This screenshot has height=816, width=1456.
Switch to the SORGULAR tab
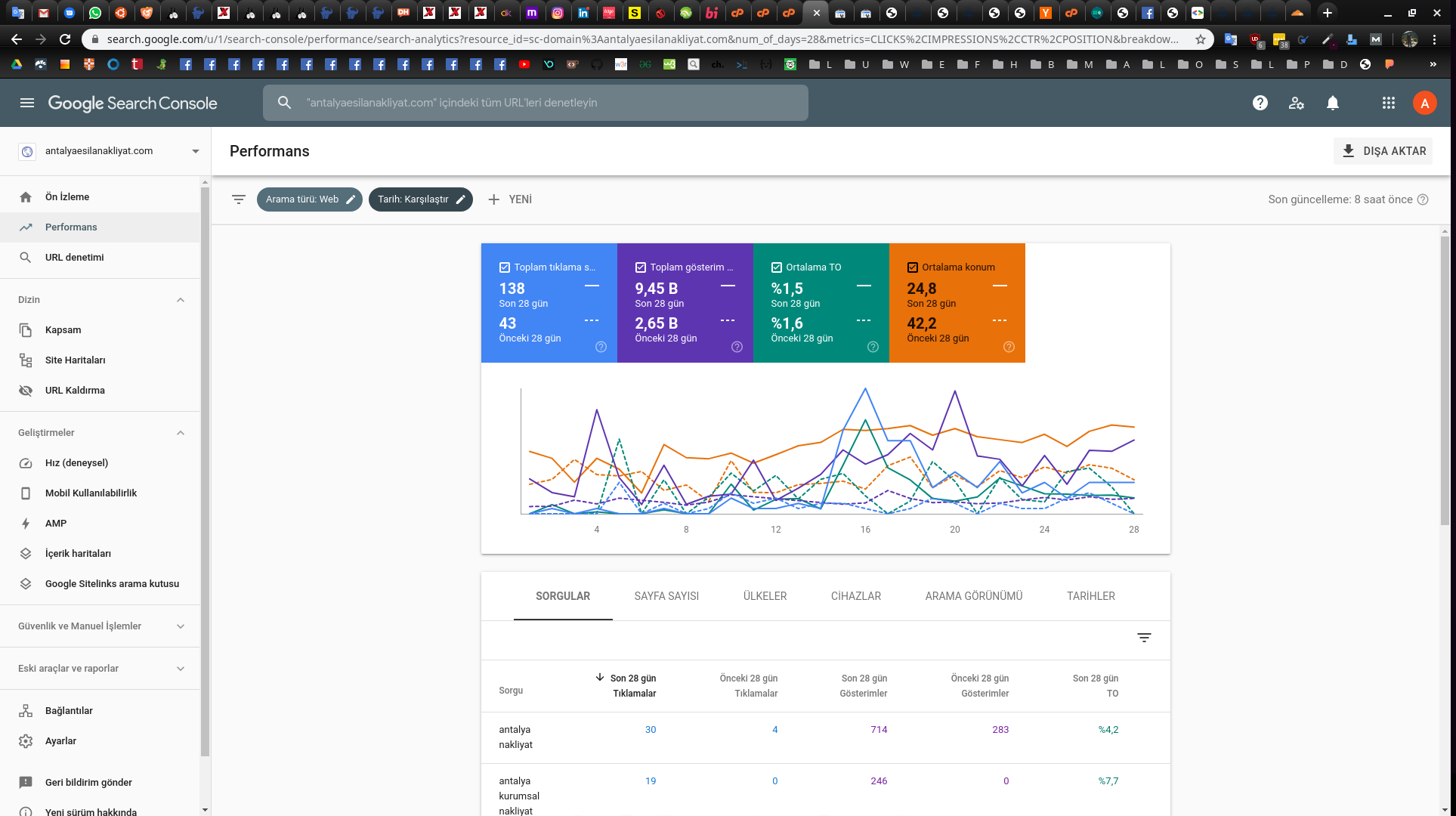[563, 596]
